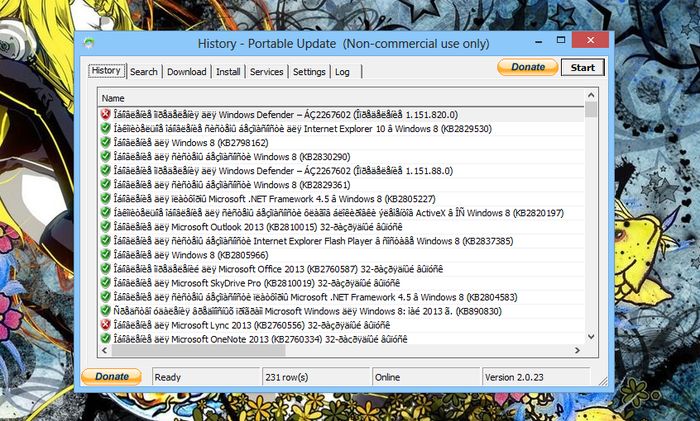Click green check icon for KB2829361 row
This screenshot has height=421, width=700.
click(105, 184)
